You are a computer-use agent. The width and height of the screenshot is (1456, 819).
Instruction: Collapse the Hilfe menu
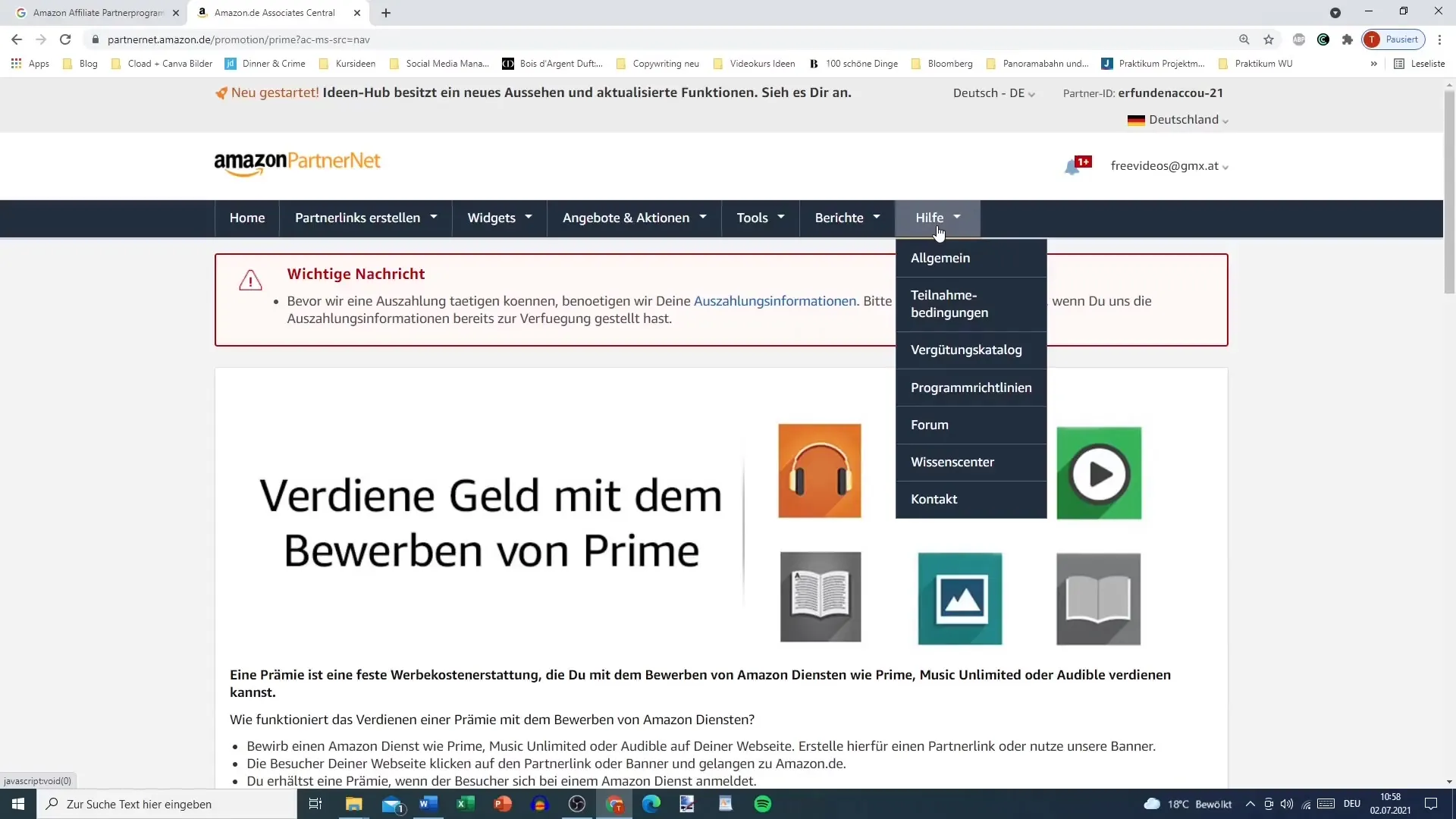point(937,218)
